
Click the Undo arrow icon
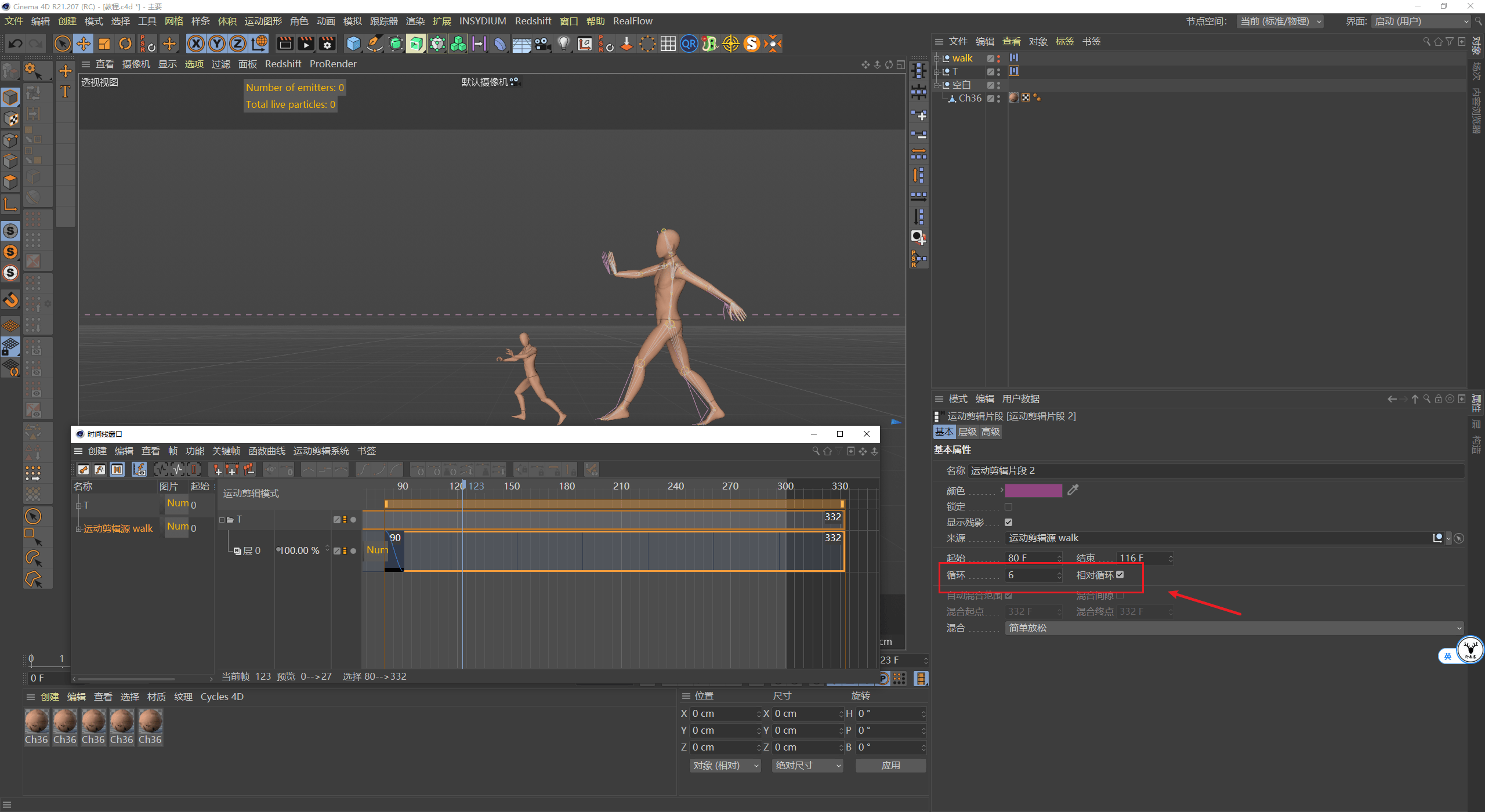[x=16, y=43]
